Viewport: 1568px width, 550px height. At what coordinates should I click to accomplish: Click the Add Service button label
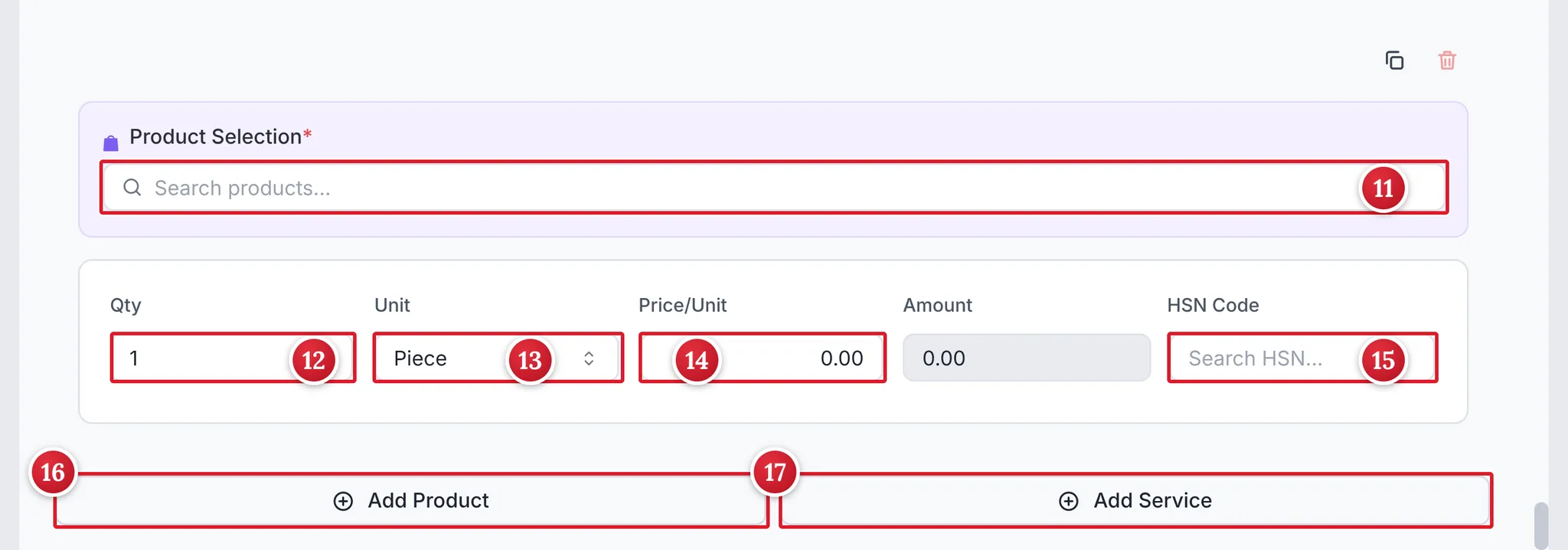point(1152,501)
